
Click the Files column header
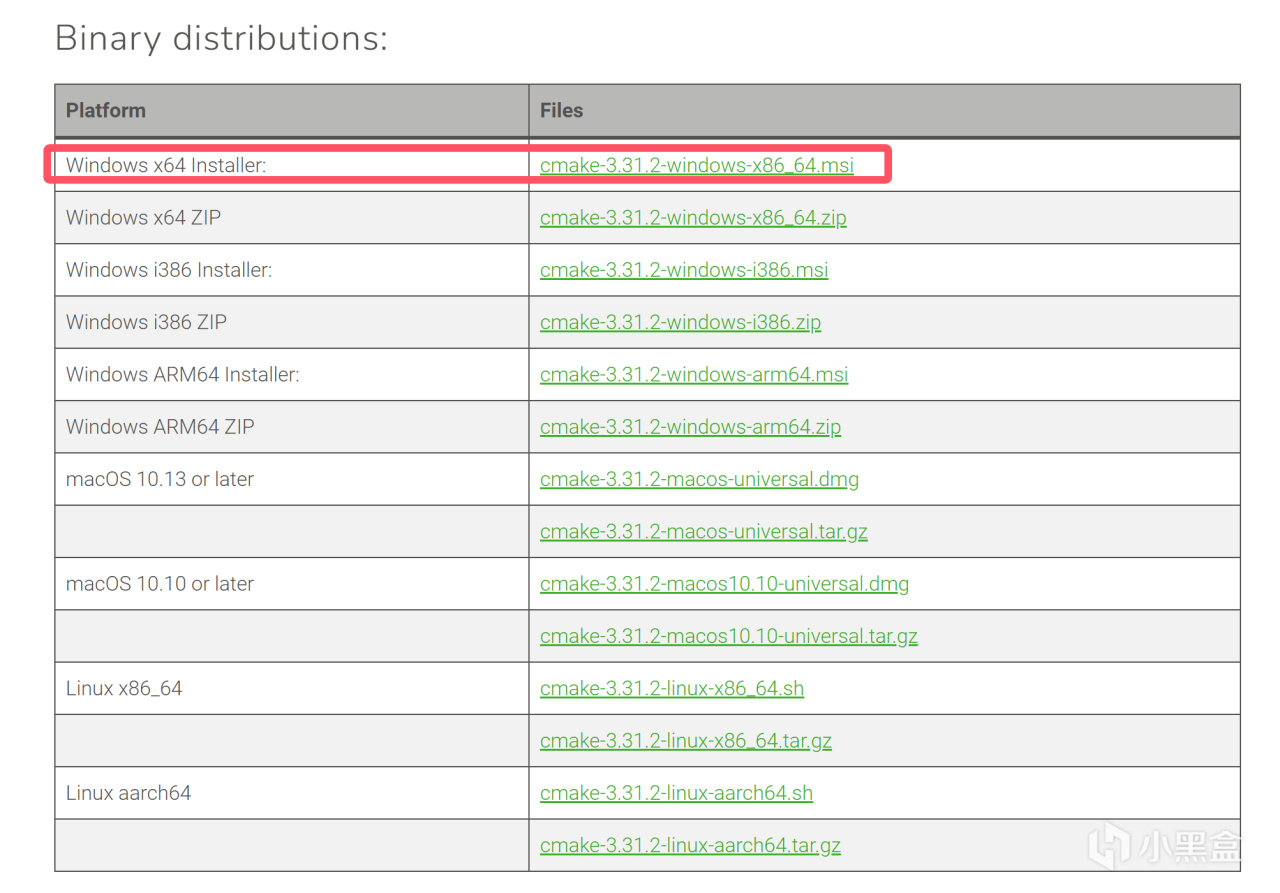tap(561, 111)
